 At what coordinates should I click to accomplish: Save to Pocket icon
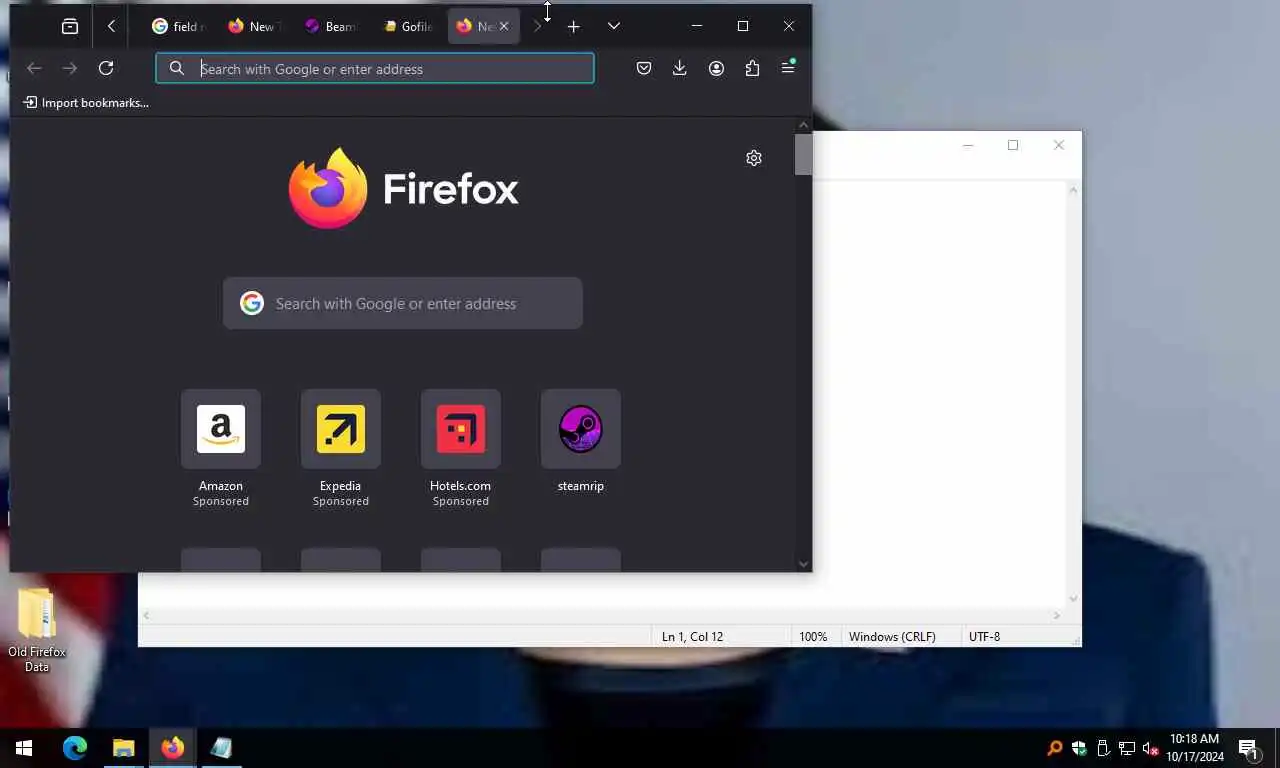644,68
